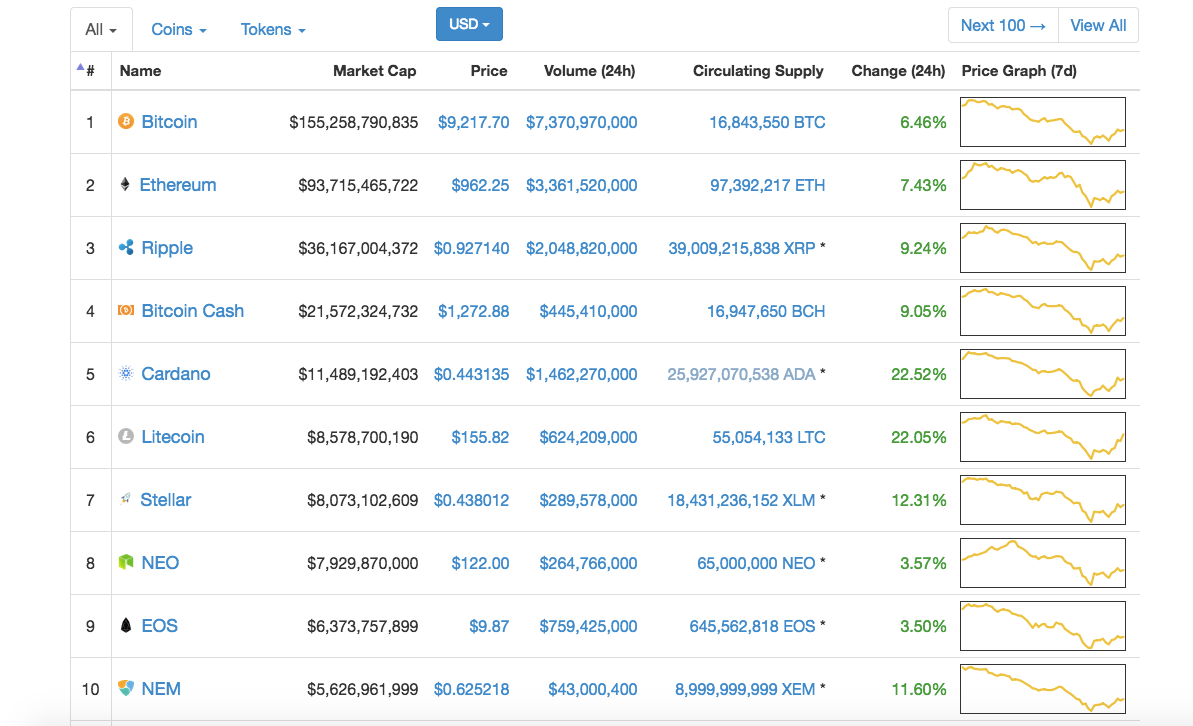Click Price Graph (7d) column header
This screenshot has width=1193, height=726.
click(1019, 71)
